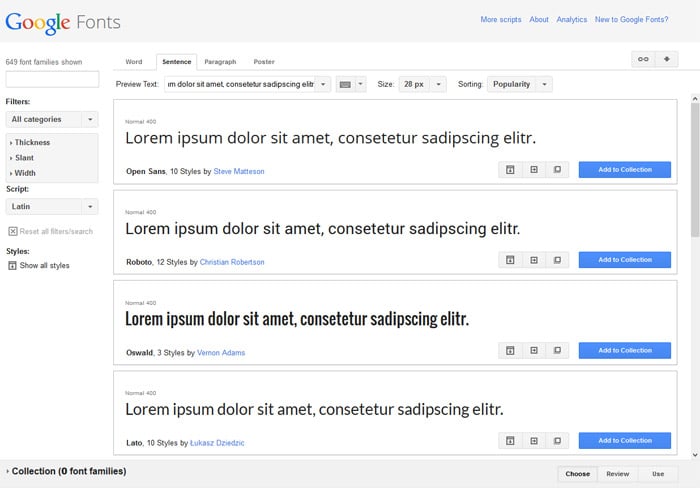Viewport: 700px width, 488px height.
Task: Click the keyboard icon beside Preview Text
Action: (345, 85)
